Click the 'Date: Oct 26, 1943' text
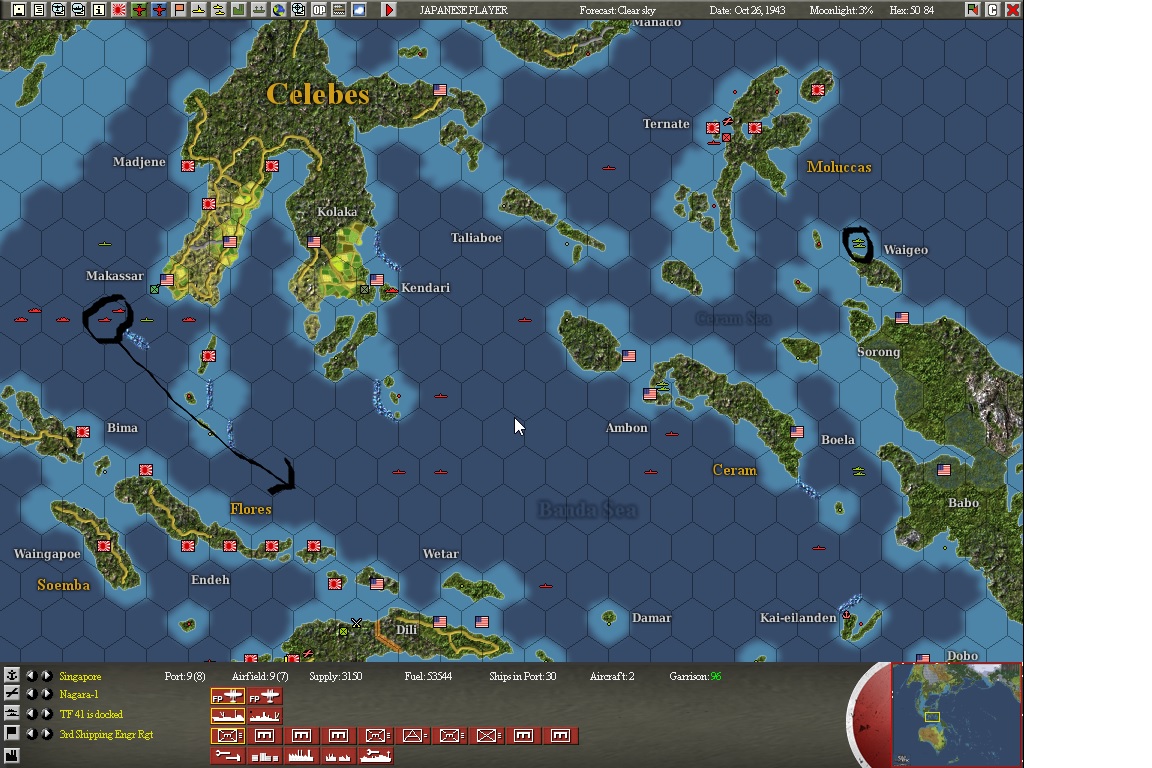The height and width of the screenshot is (768, 1152). 747,10
